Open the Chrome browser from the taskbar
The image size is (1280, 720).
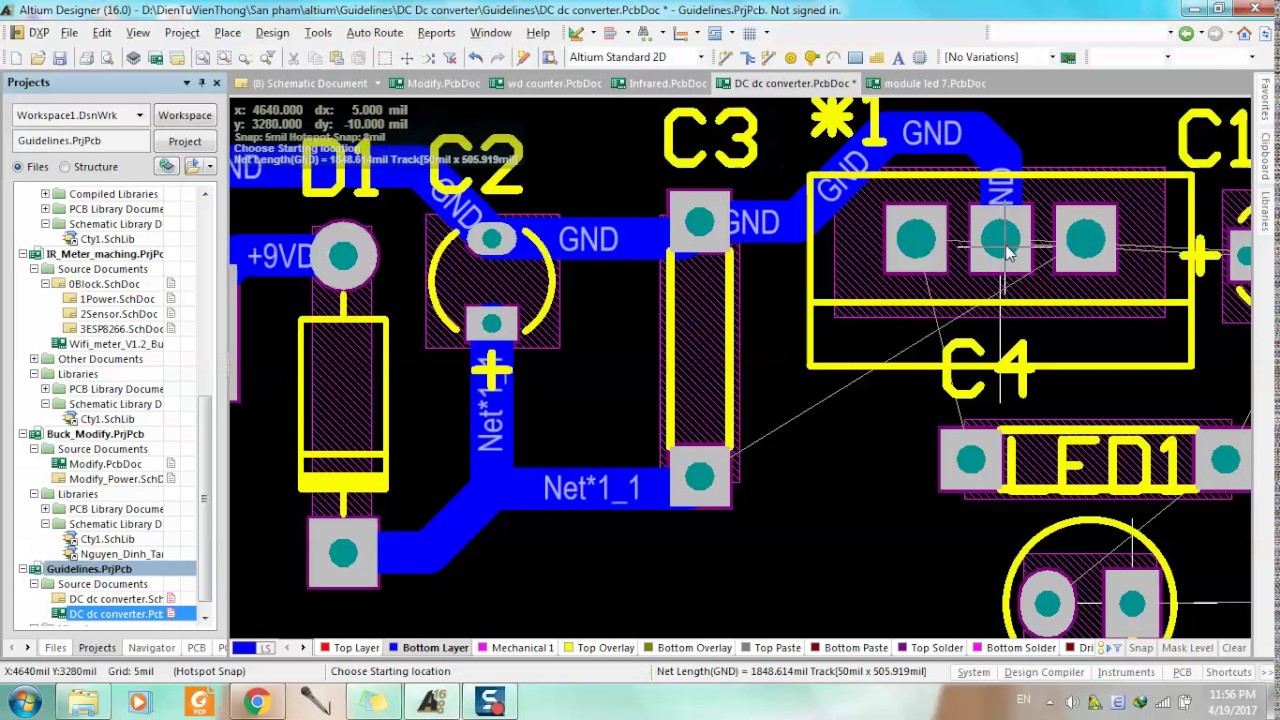(257, 702)
